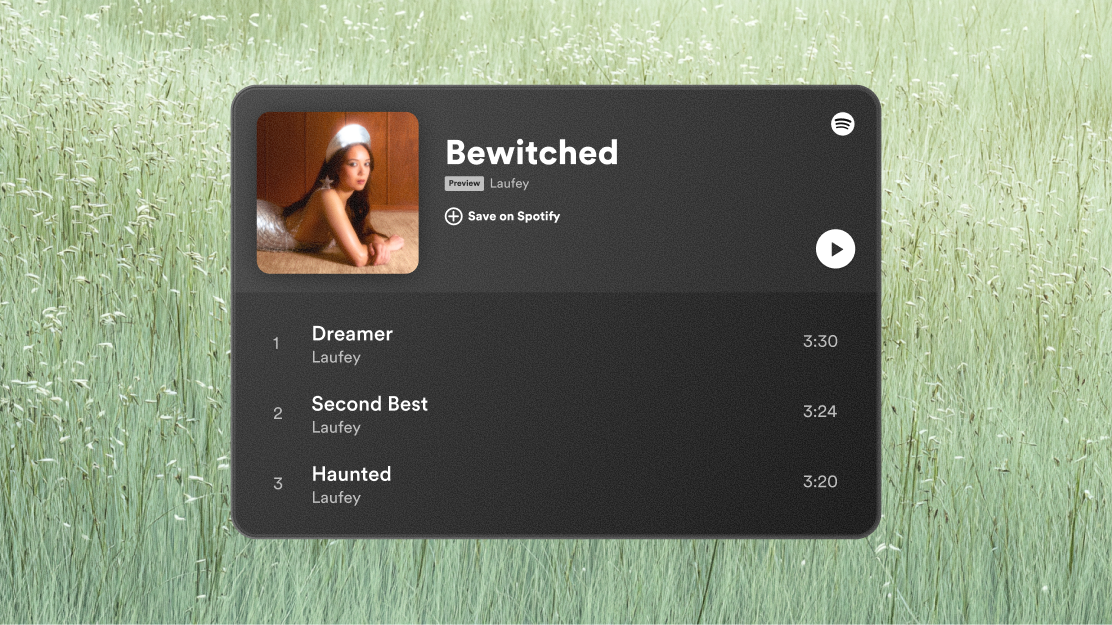Viewport: 1112px width, 625px height.
Task: Click Laufey artist name under Second Best
Action: [336, 428]
